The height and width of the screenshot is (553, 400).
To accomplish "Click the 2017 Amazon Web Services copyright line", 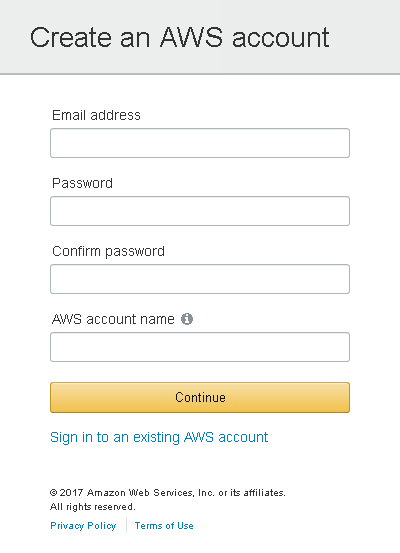I will (168, 492).
